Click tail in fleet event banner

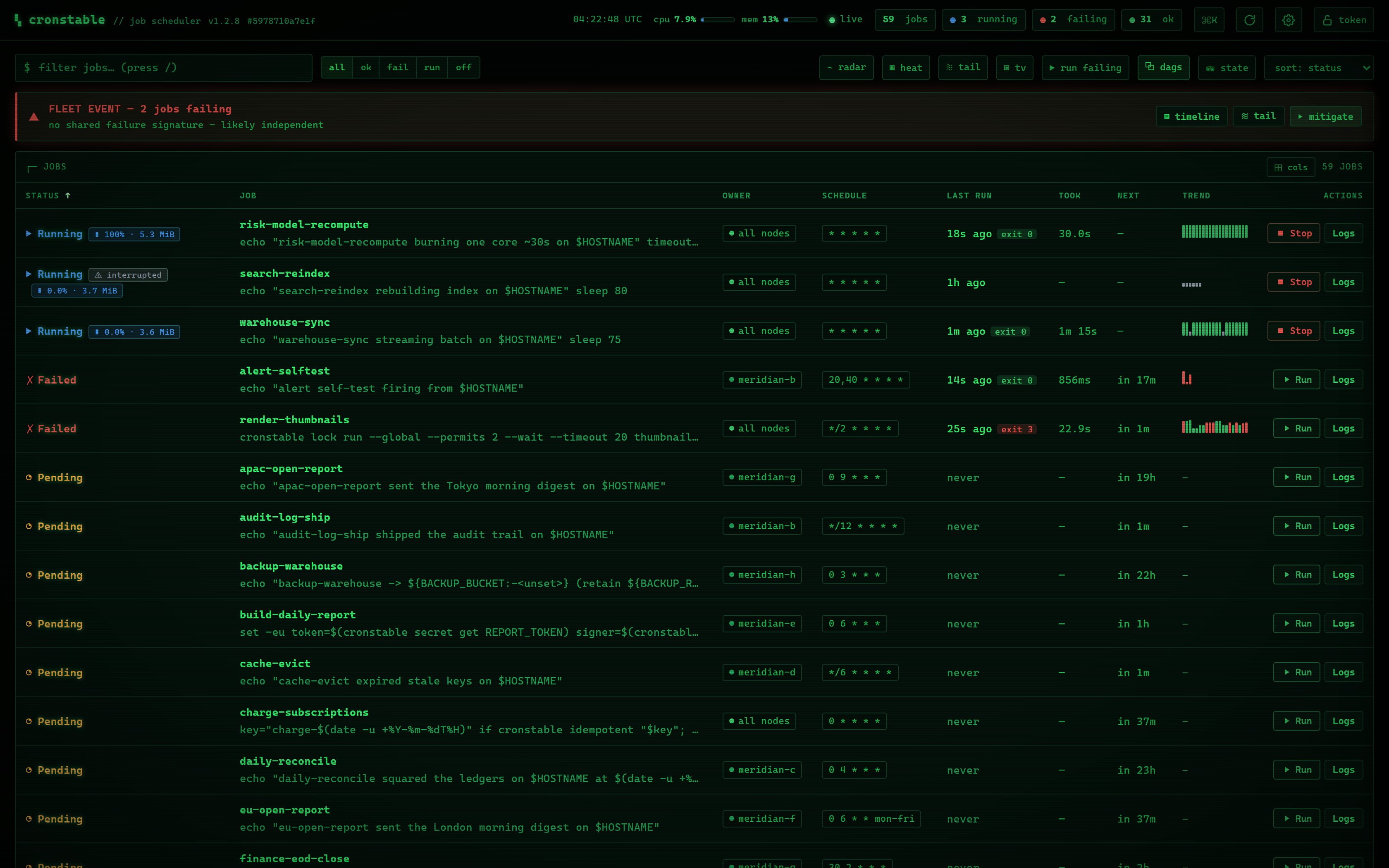(x=1258, y=117)
